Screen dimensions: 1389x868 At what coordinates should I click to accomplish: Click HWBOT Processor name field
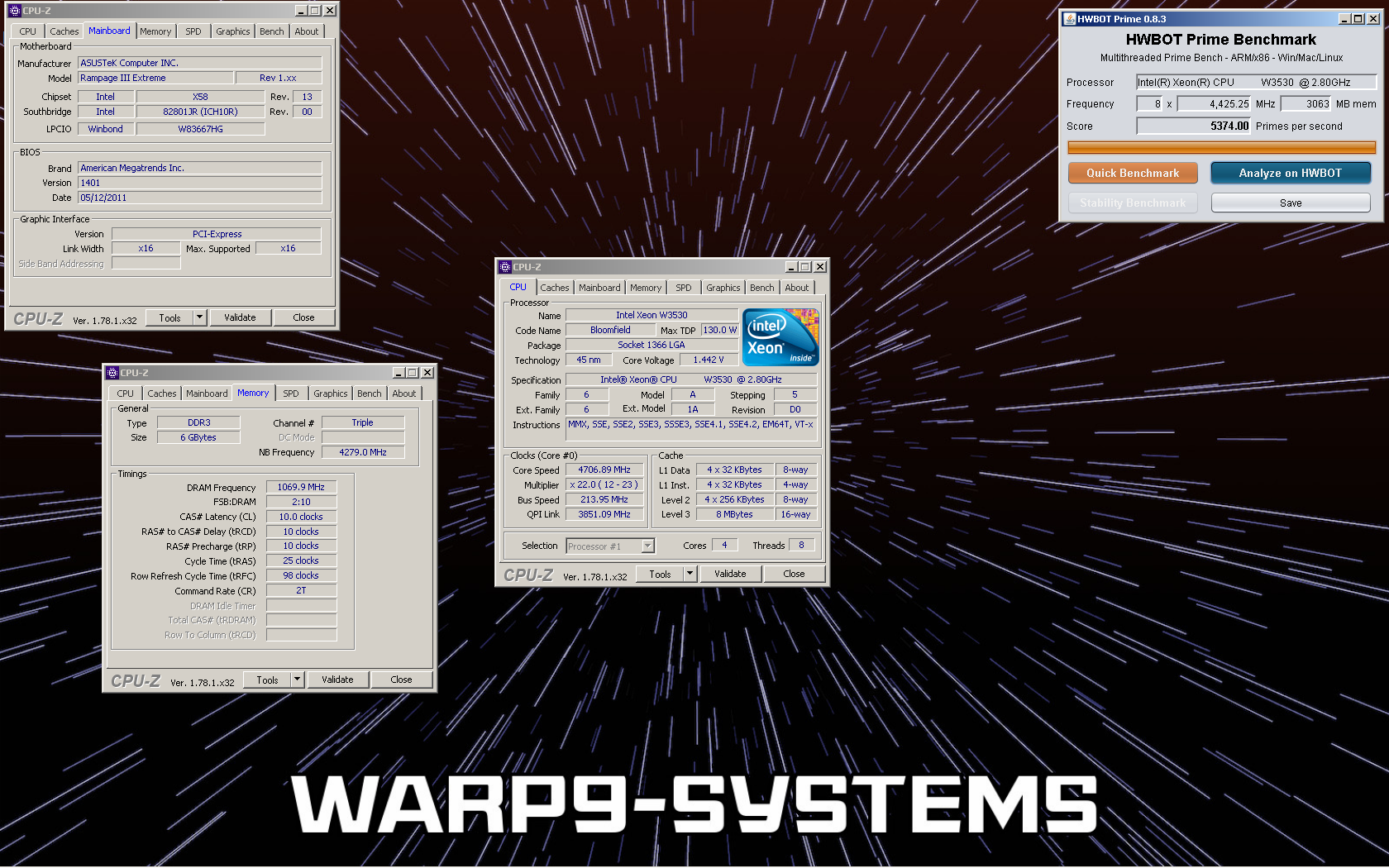pyautogui.click(x=1256, y=82)
